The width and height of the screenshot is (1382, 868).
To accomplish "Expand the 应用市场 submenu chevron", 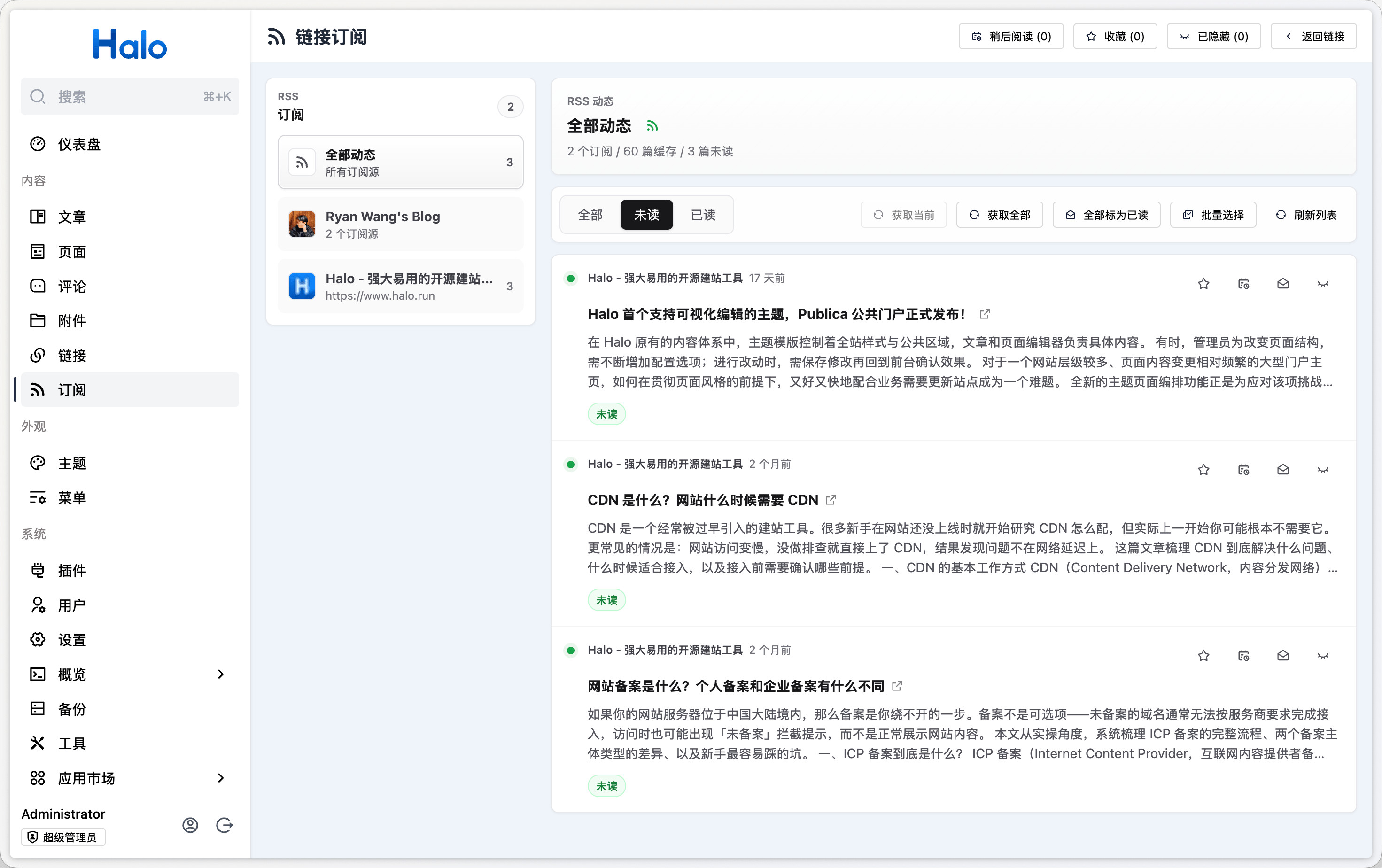I will [221, 778].
